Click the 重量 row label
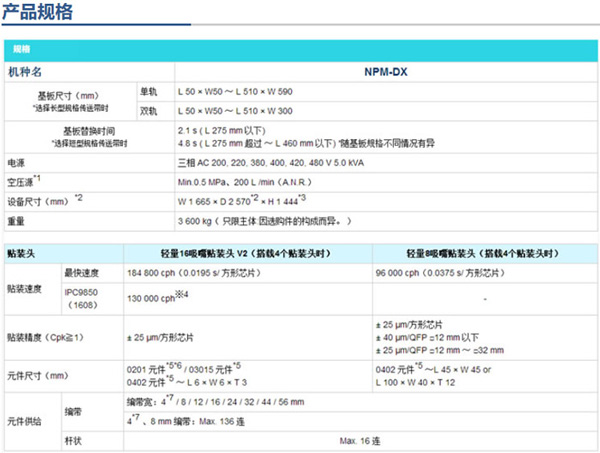600x453 pixels. click(17, 219)
